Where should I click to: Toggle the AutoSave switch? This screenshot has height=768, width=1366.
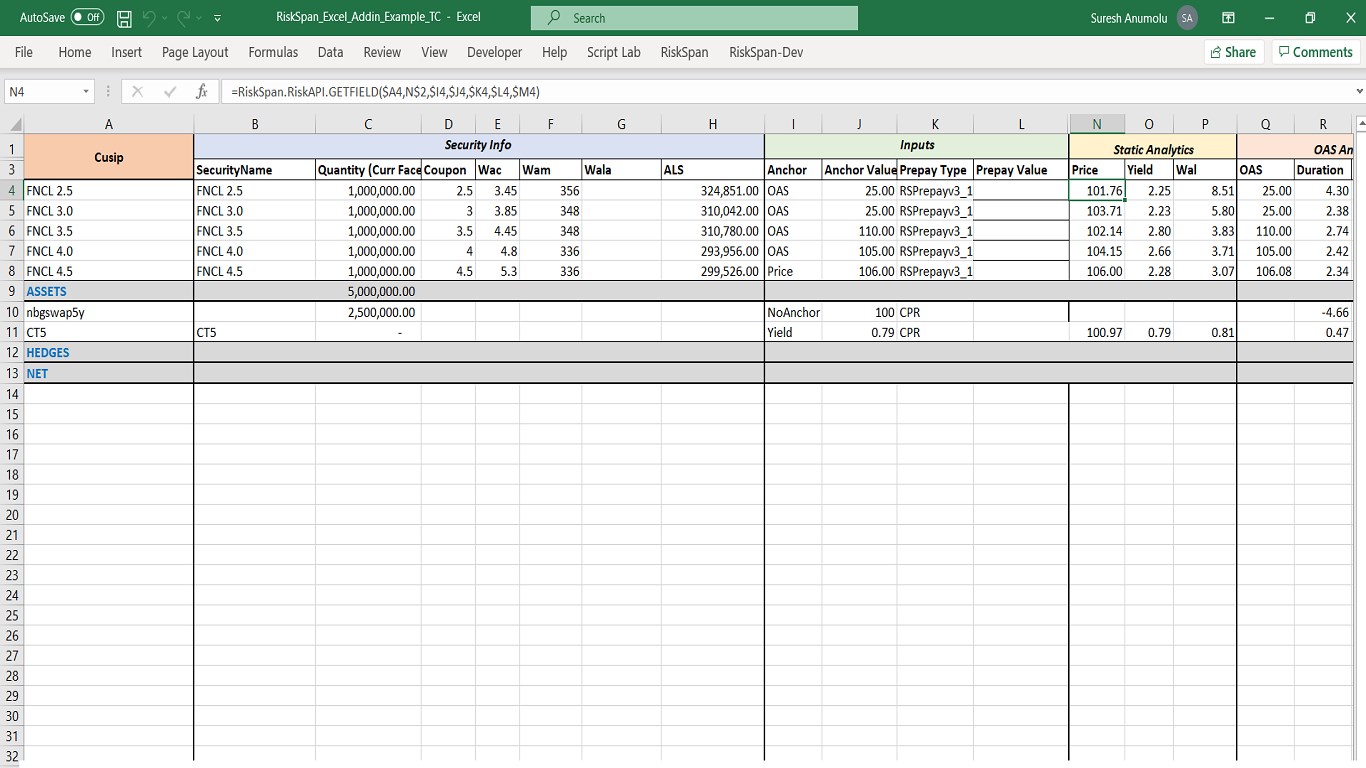87,18
